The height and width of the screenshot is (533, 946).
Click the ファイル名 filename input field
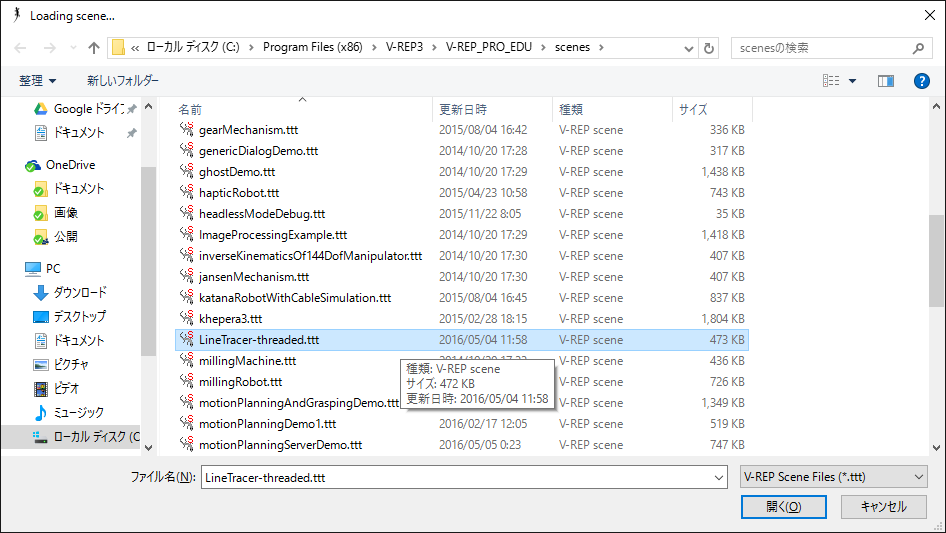tap(456, 477)
